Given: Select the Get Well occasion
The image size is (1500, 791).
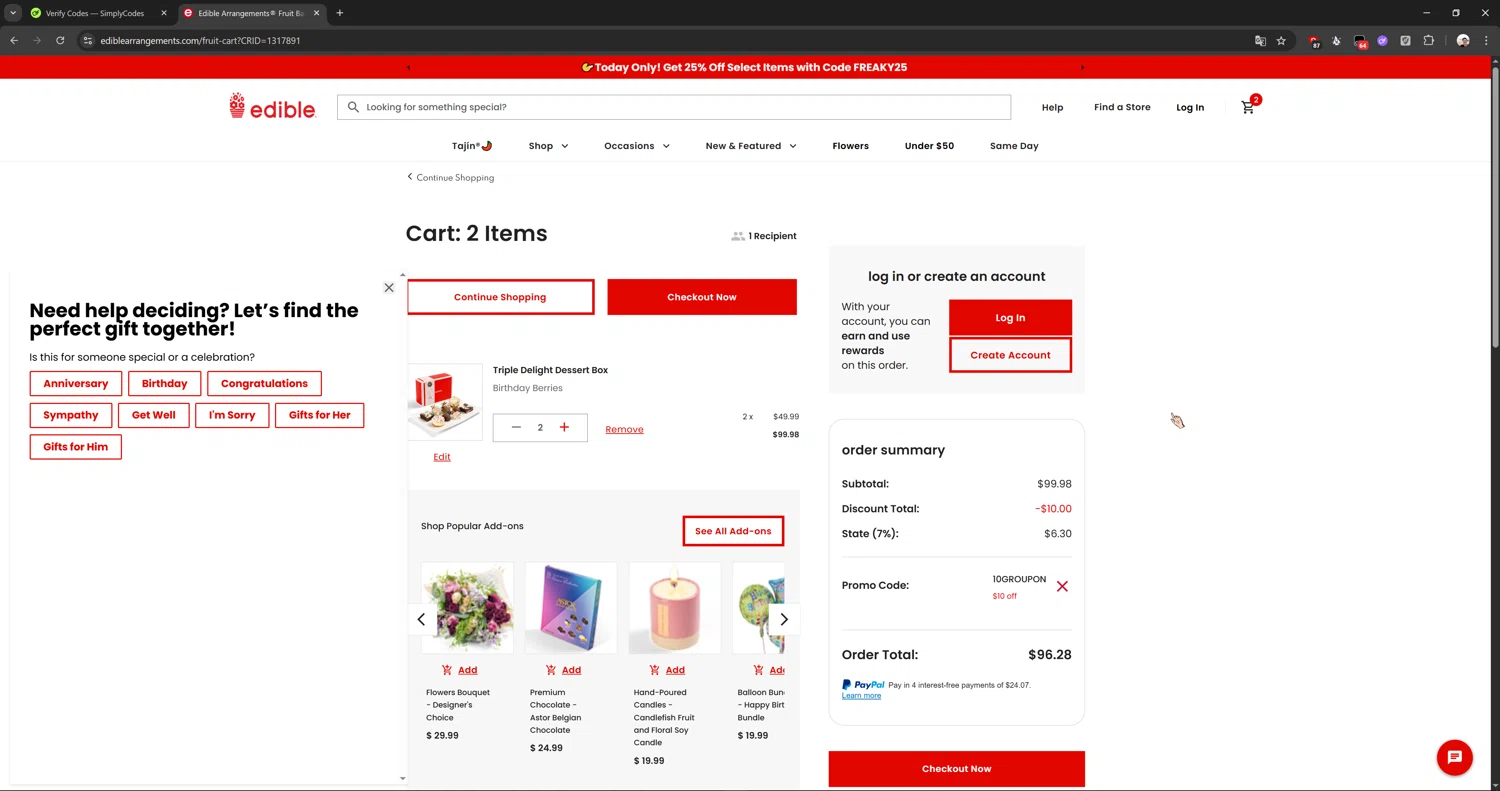Looking at the screenshot, I should 154,415.
